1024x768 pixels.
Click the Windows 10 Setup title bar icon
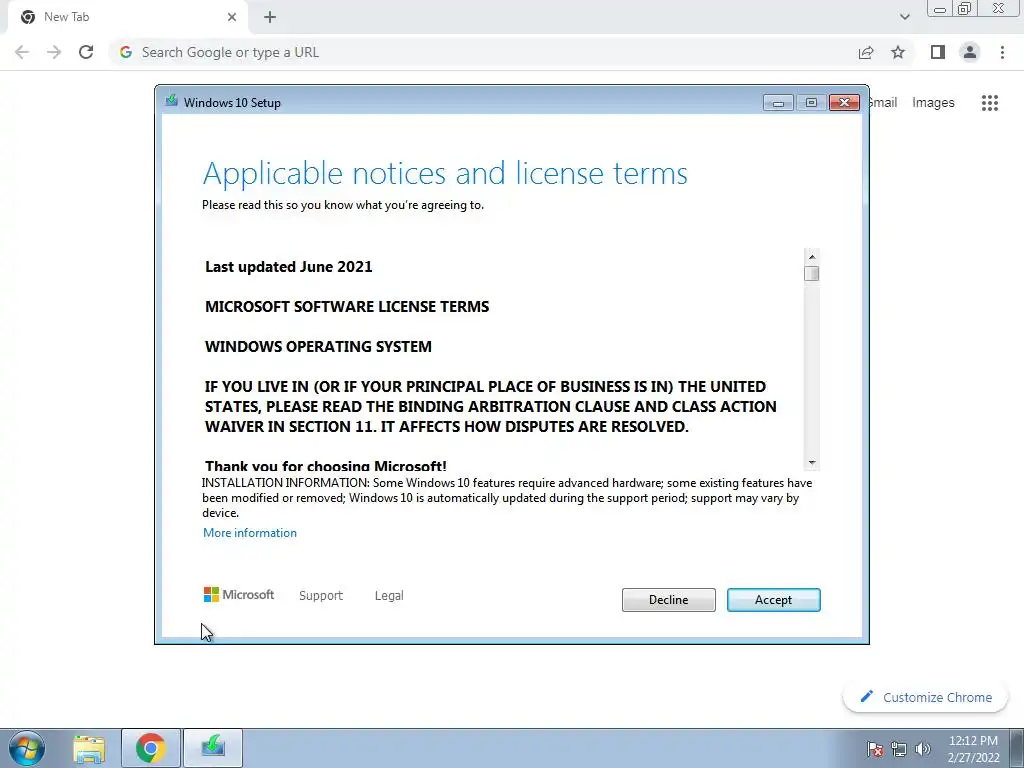(x=172, y=101)
